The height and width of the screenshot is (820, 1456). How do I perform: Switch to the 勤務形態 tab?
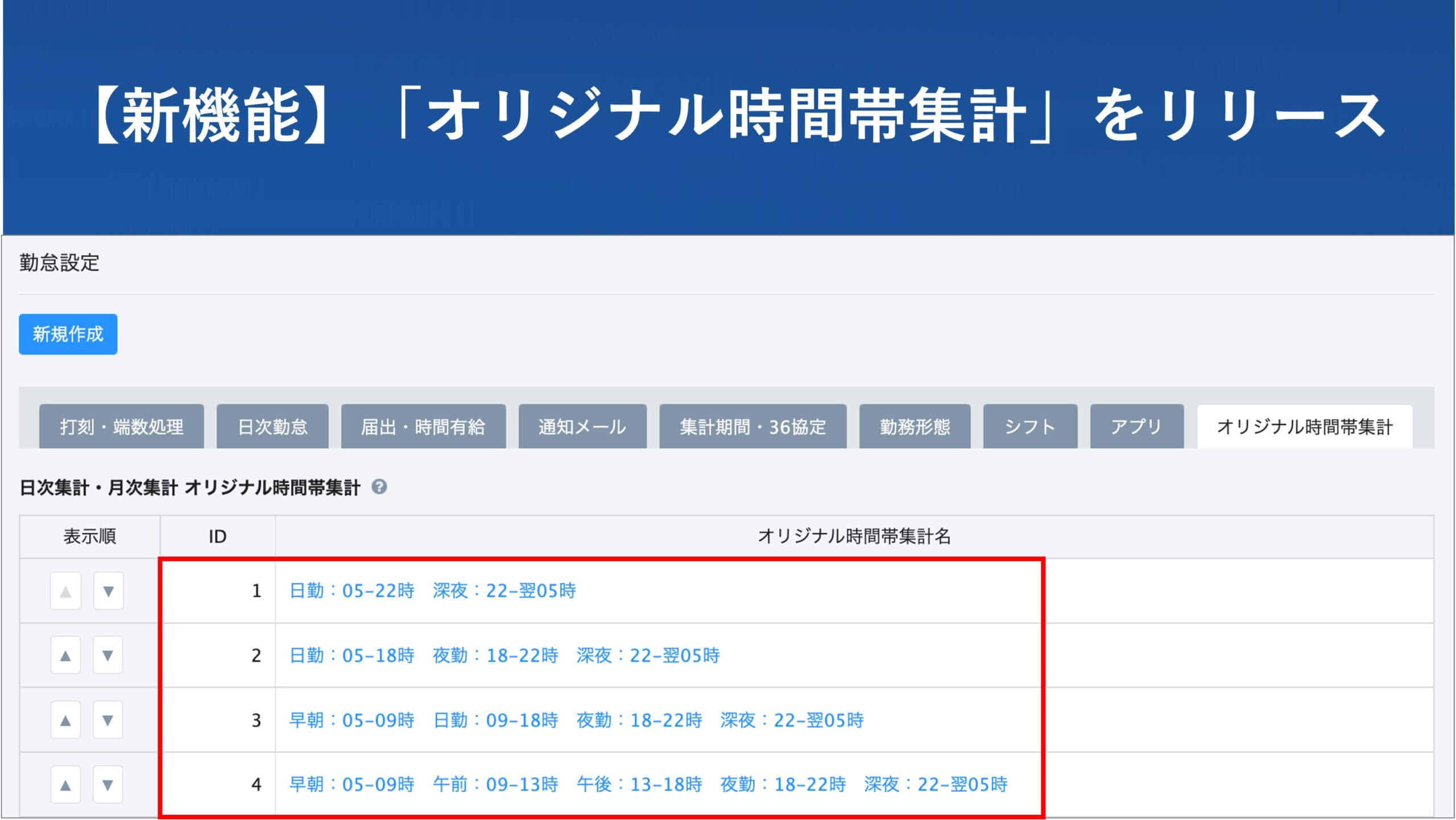click(x=915, y=427)
